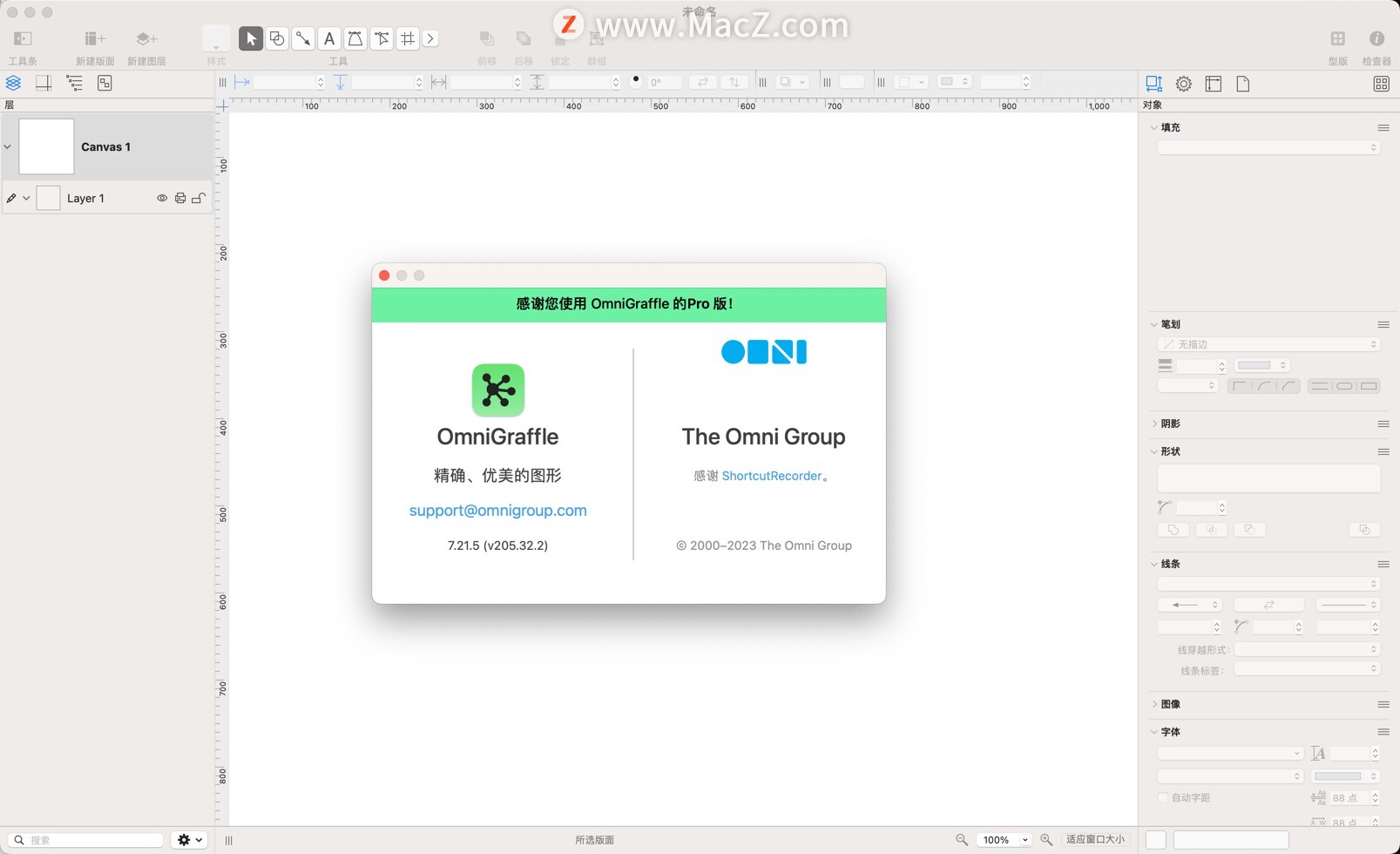Open the Properties gear inspector tab
1400x854 pixels.
click(x=1183, y=84)
